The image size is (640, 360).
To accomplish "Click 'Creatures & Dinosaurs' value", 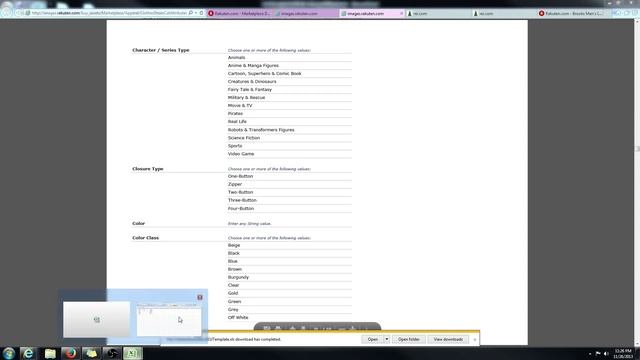I will click(252, 81).
